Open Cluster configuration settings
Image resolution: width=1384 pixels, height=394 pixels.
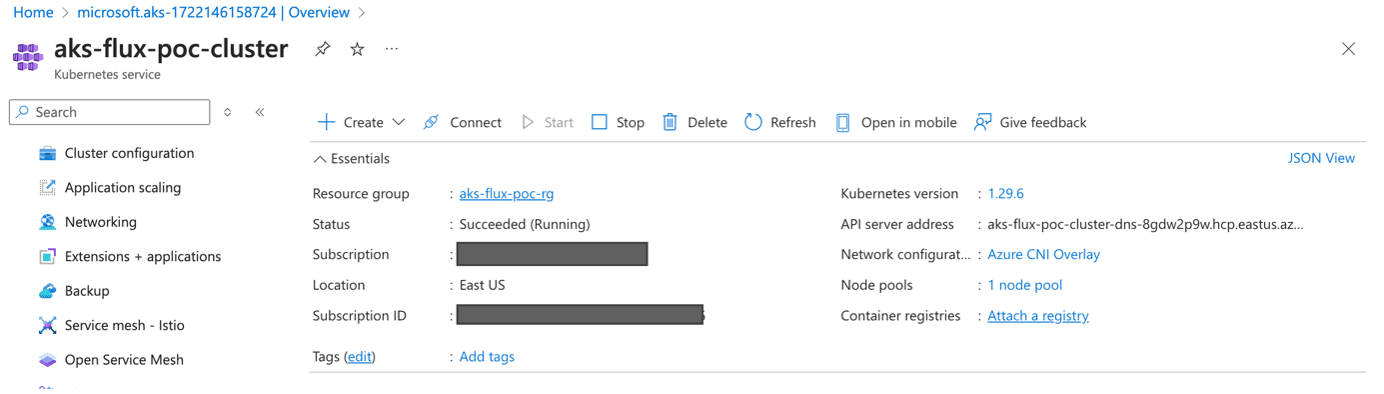coord(129,153)
